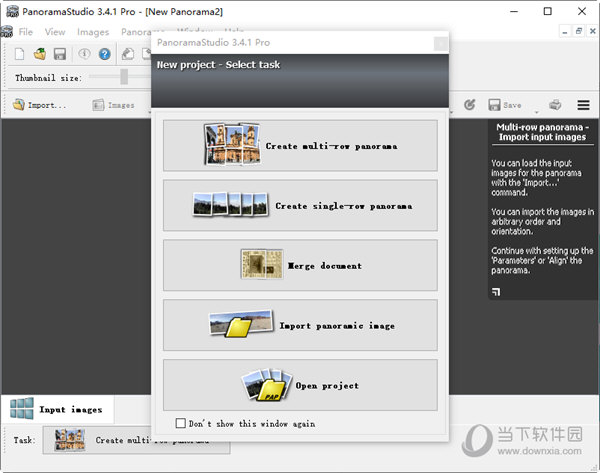Open the hamburger menu icon
Screen dimensions: 600x473
click(x=583, y=105)
